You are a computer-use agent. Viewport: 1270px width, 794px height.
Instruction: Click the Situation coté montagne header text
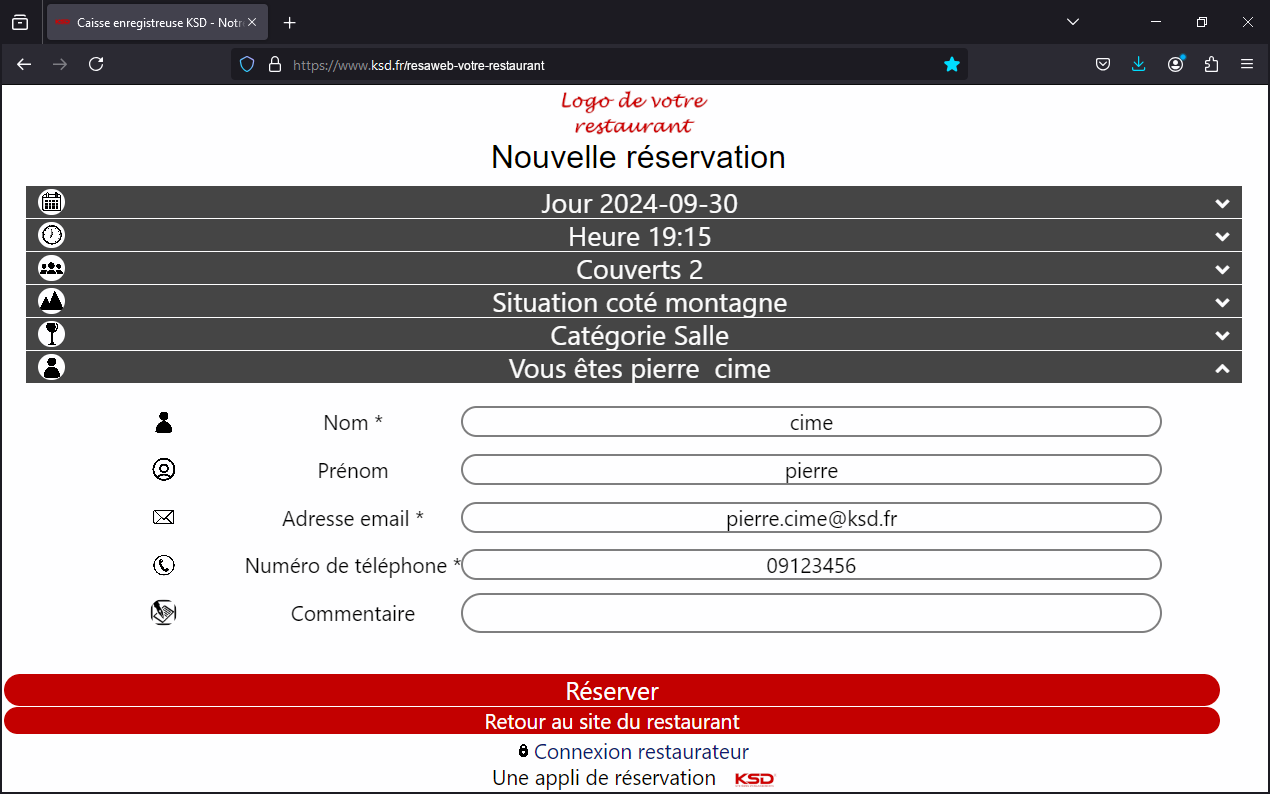(x=639, y=302)
